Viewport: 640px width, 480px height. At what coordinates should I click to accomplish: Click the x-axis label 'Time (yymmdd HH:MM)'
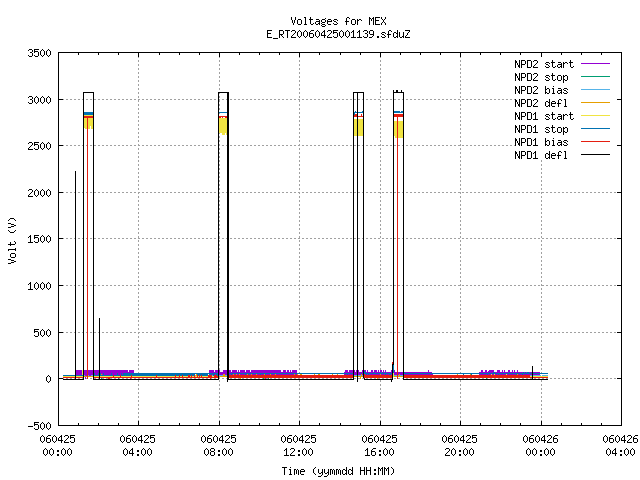338,471
